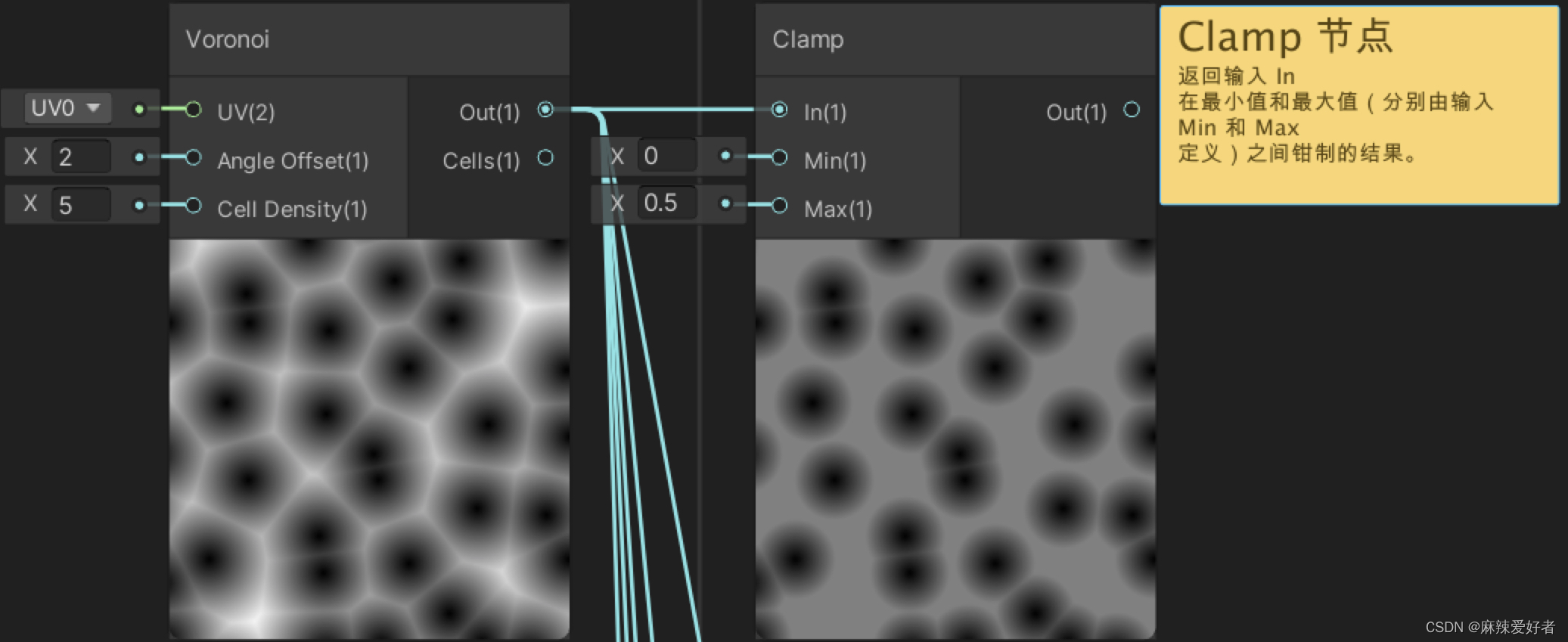Click the Min slot connector dot
Image resolution: width=1568 pixels, height=642 pixels.
pos(725,156)
